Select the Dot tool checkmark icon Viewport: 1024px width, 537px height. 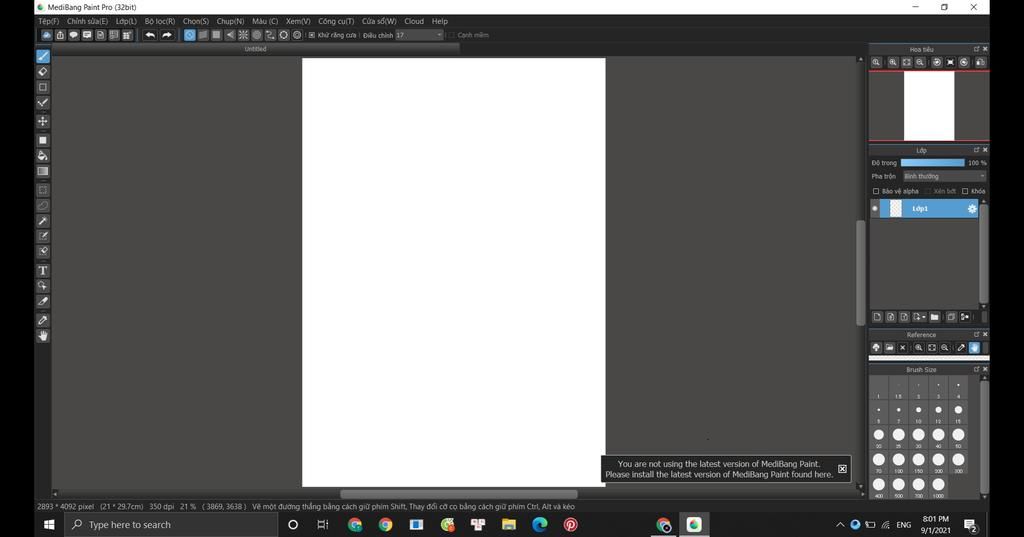(x=42, y=103)
